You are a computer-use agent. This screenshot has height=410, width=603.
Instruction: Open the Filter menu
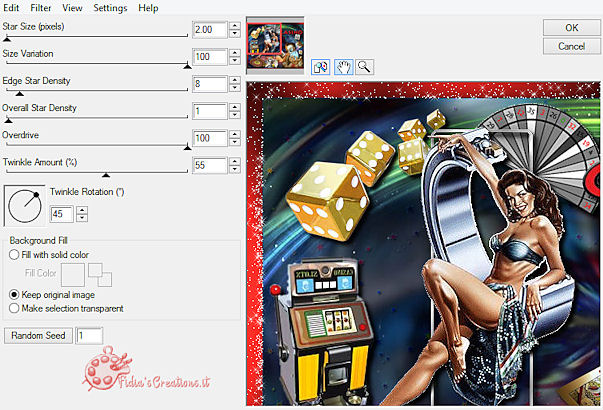(41, 8)
